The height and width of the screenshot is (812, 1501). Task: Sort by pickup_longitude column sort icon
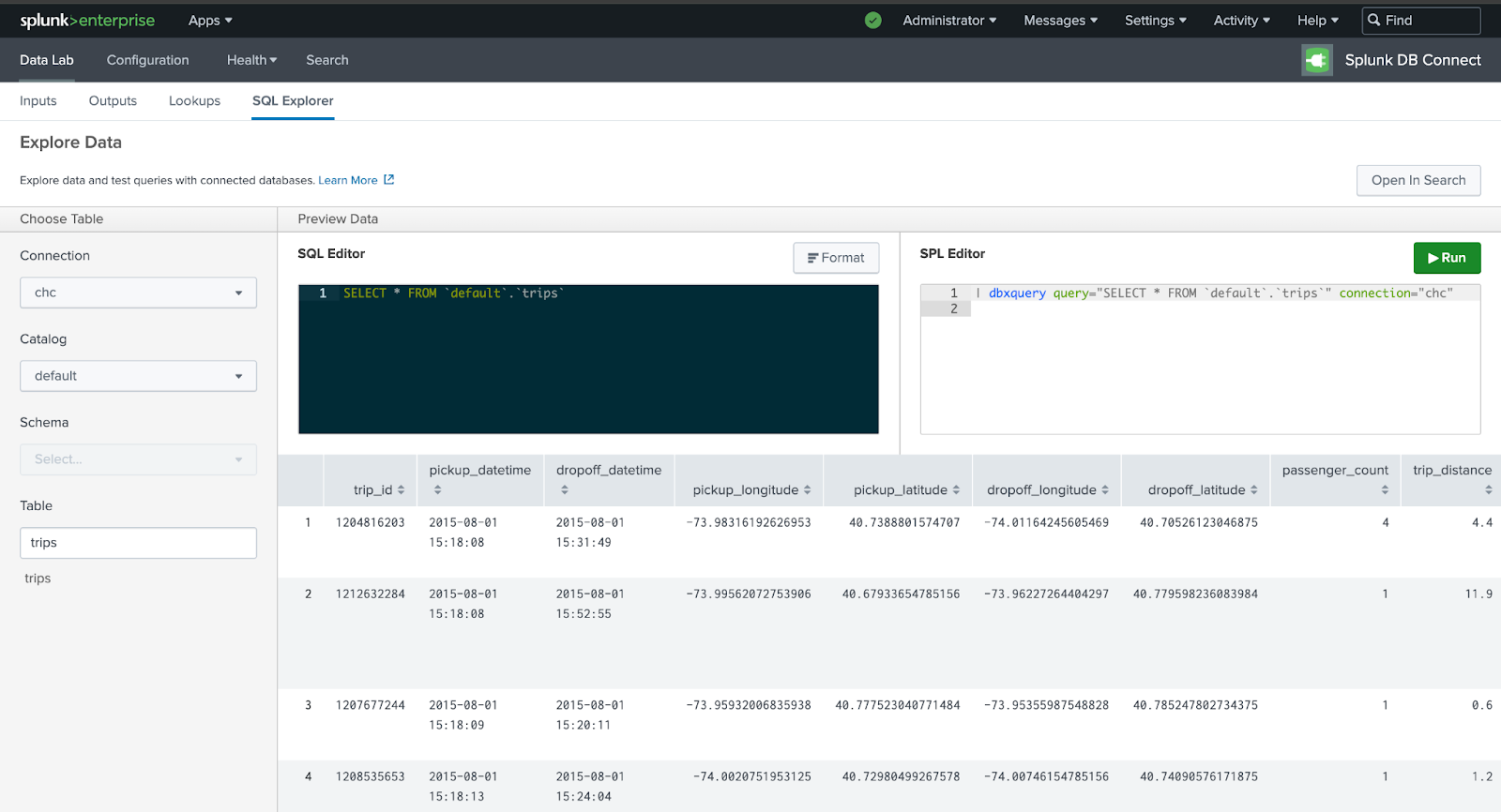tap(807, 490)
